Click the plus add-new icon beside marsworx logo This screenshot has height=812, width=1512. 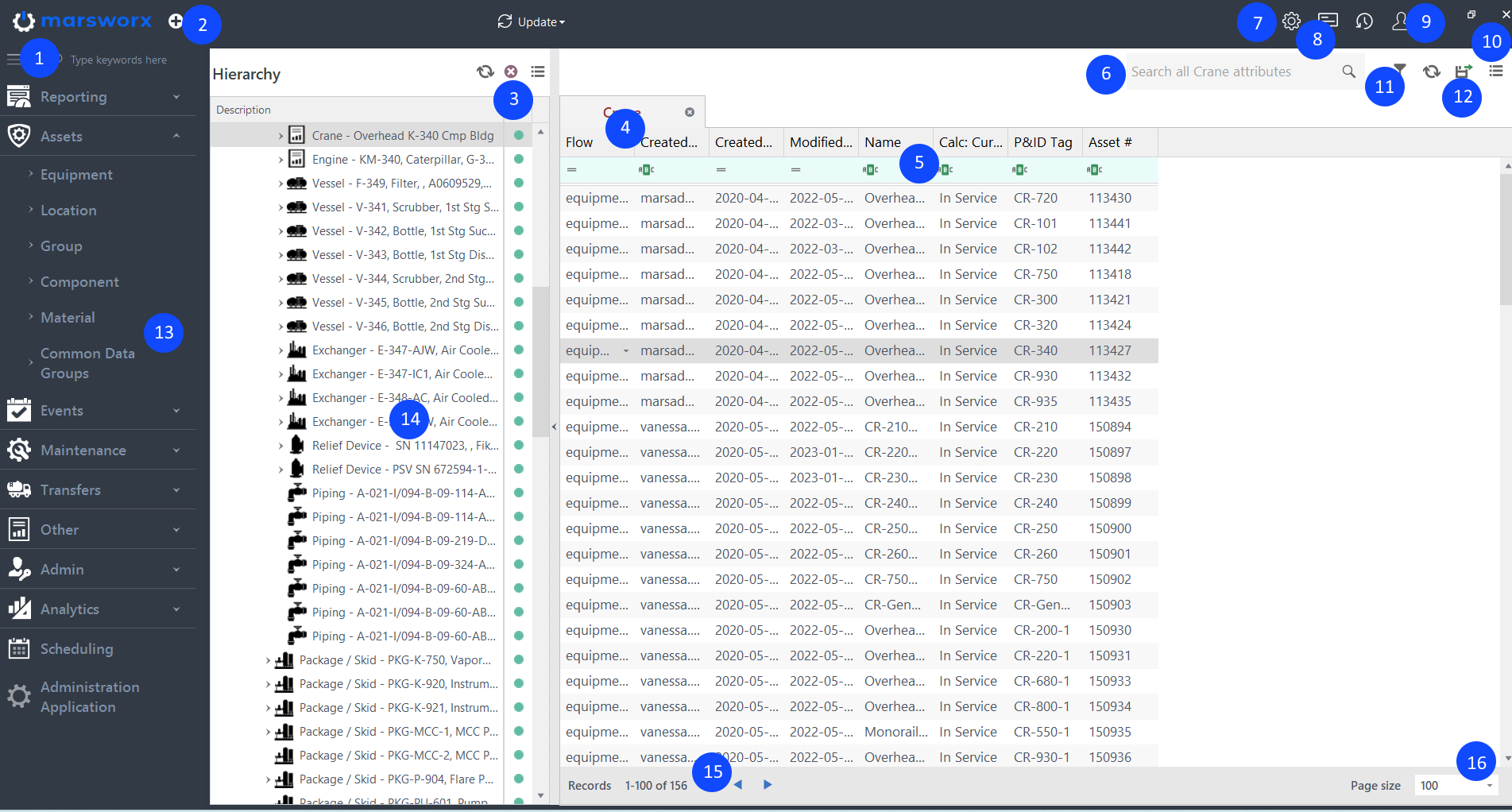pyautogui.click(x=176, y=21)
